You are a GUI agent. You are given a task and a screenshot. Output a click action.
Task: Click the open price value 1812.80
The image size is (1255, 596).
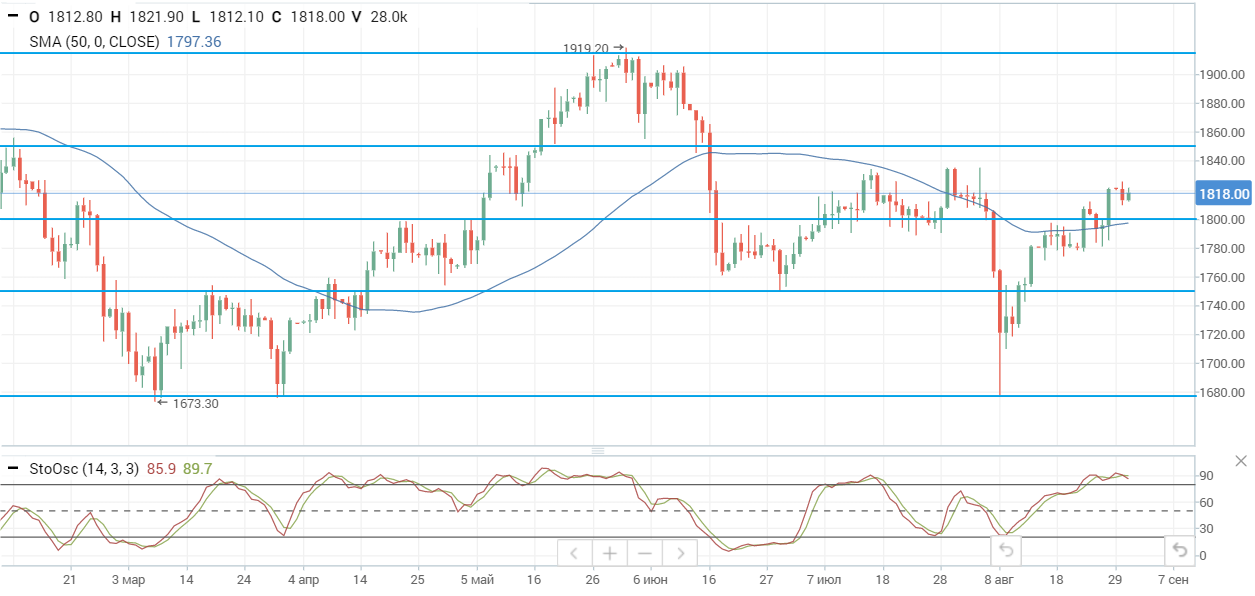tap(75, 17)
